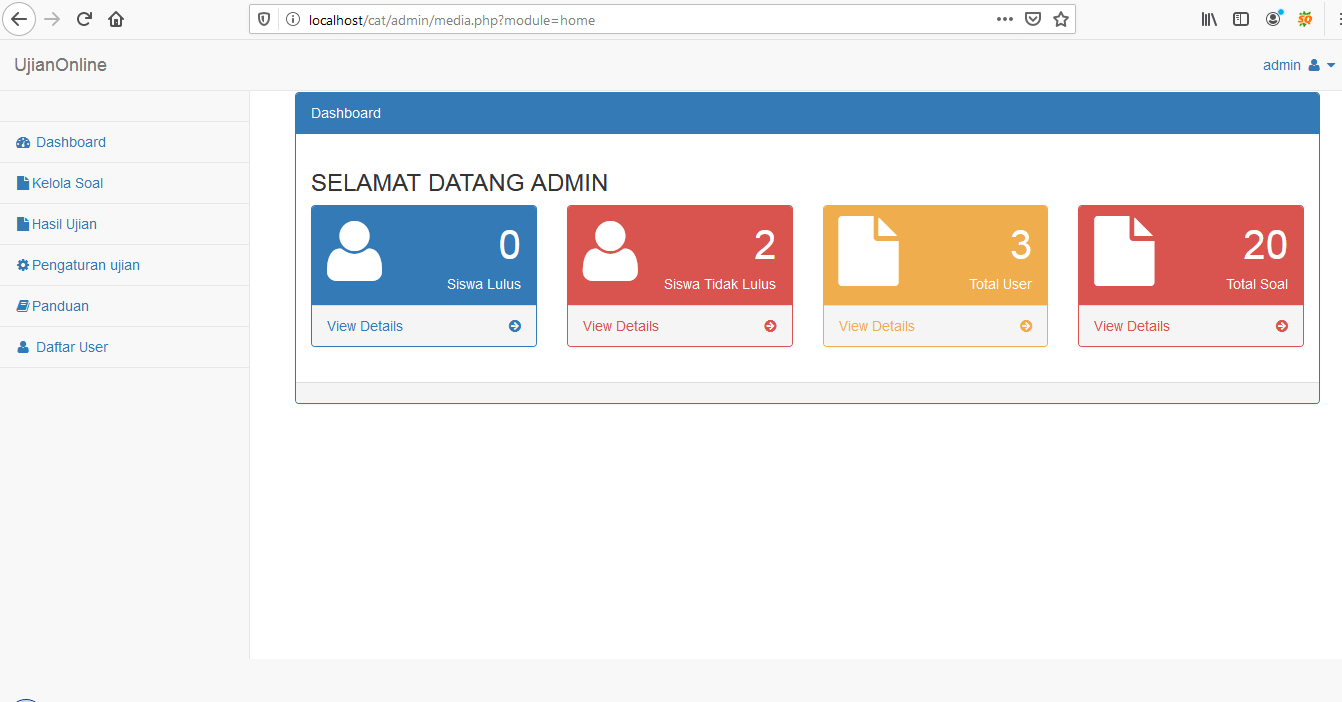This screenshot has height=702, width=1342.
Task: Select the Panduan menu entry
Action: point(59,305)
